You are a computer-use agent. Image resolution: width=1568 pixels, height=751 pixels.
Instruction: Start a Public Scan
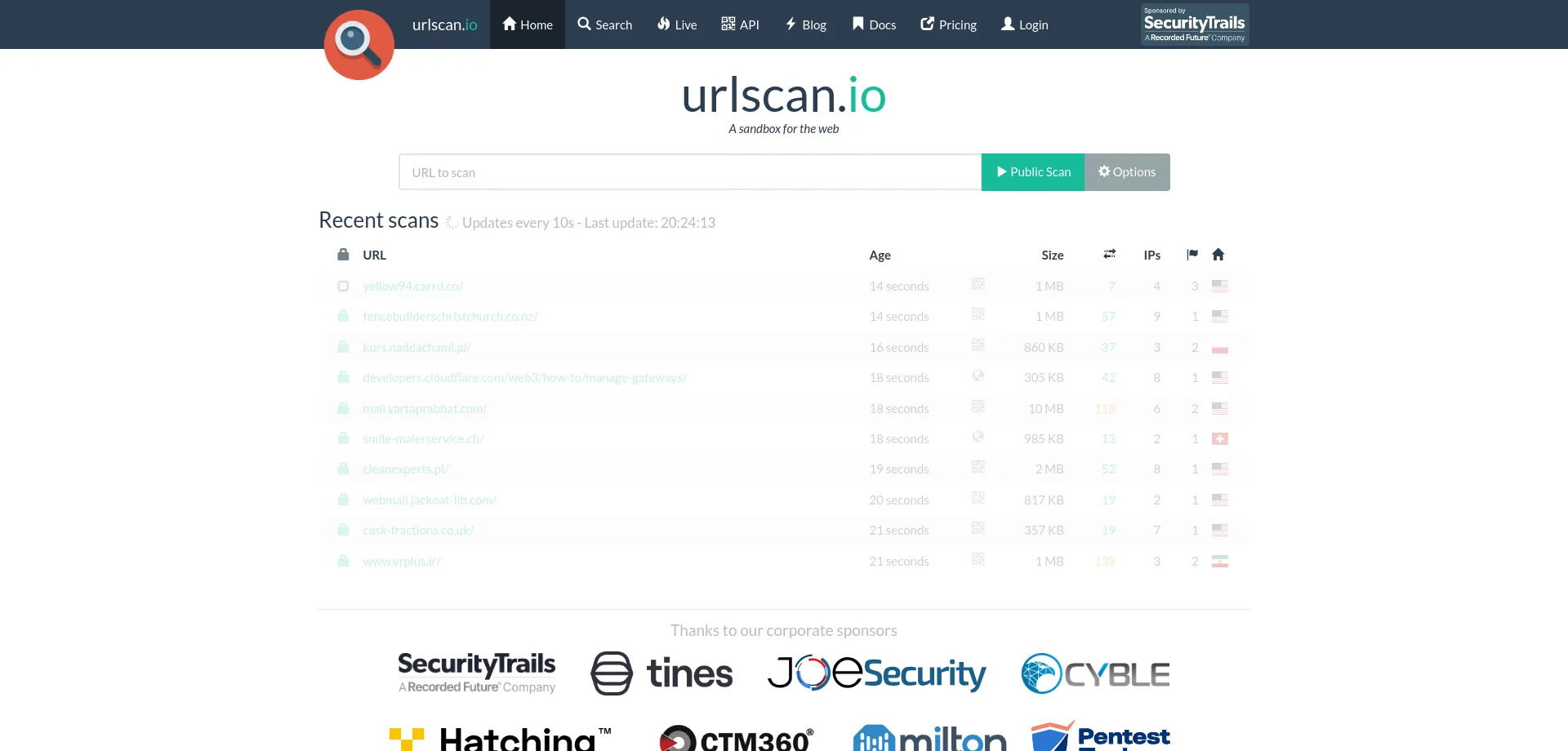click(x=1033, y=172)
